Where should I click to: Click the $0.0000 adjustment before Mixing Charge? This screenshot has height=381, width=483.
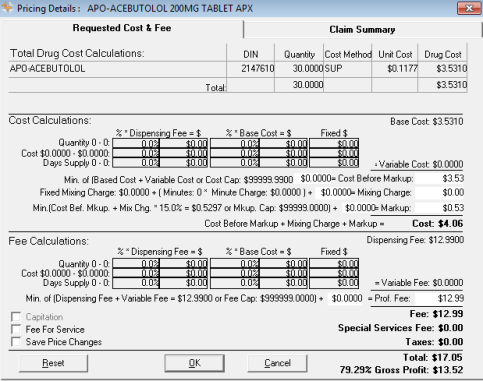click(x=335, y=192)
